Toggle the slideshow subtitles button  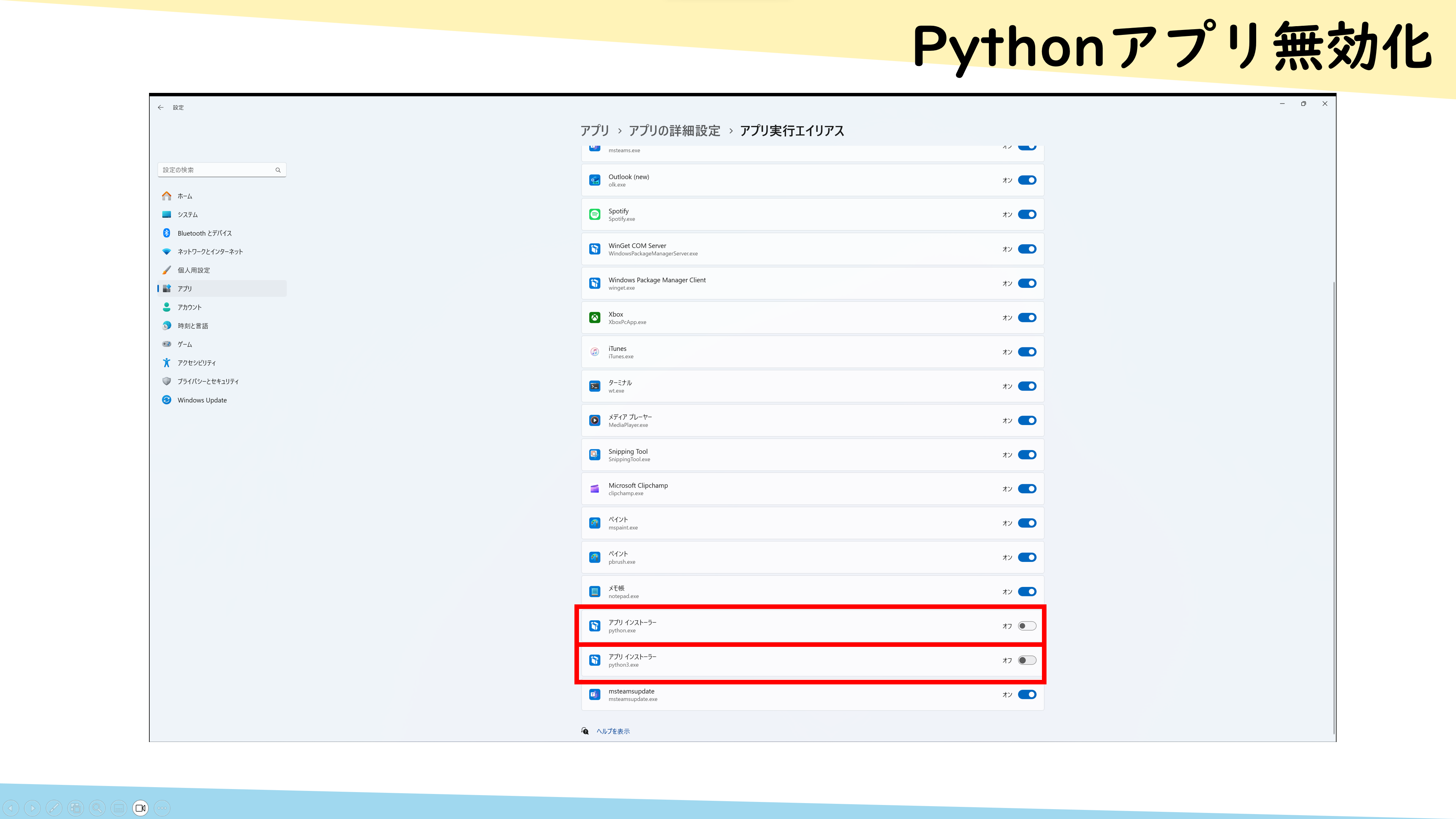[119, 808]
